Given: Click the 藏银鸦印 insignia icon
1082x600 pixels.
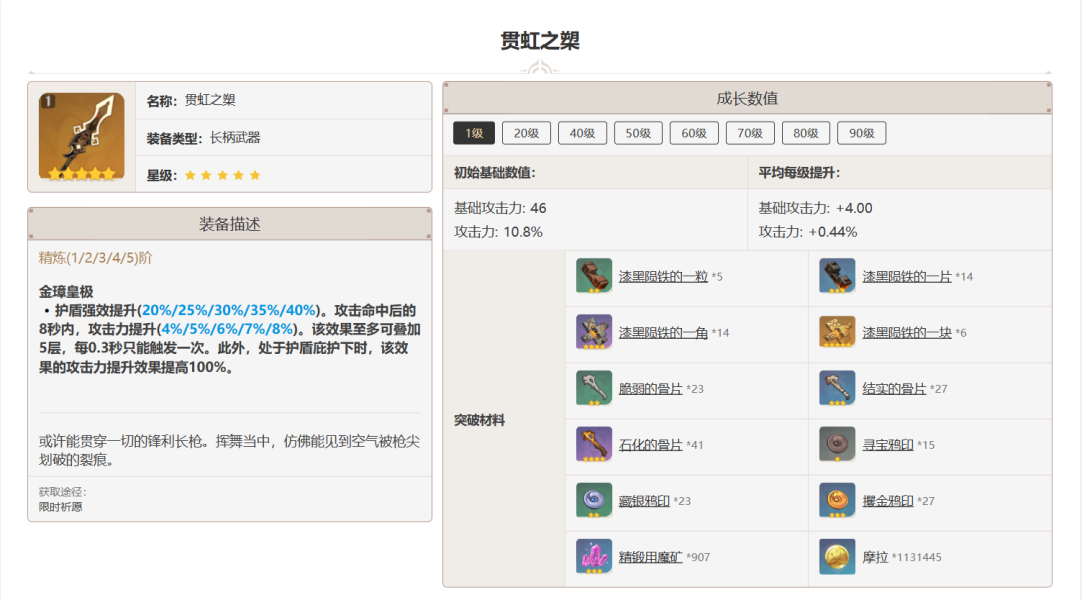Looking at the screenshot, I should pyautogui.click(x=594, y=500).
